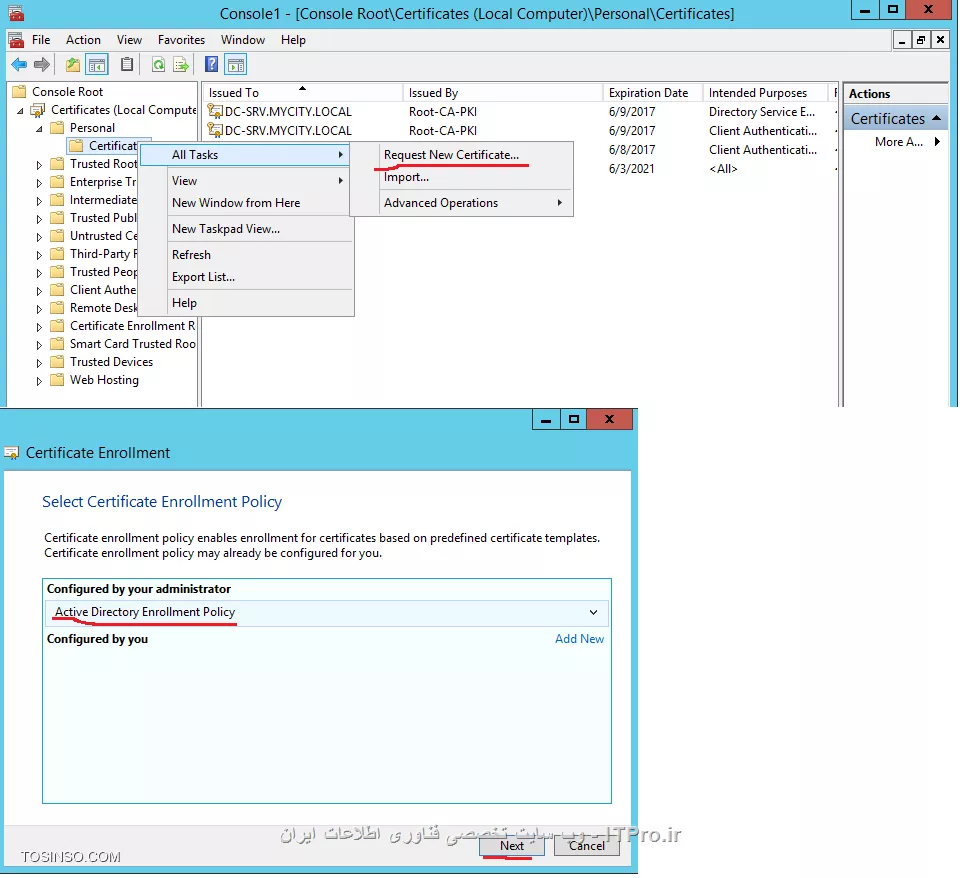Image resolution: width=960 pixels, height=878 pixels.
Task: Expand the Certificate Enrollment Requests node
Action: 39,327
